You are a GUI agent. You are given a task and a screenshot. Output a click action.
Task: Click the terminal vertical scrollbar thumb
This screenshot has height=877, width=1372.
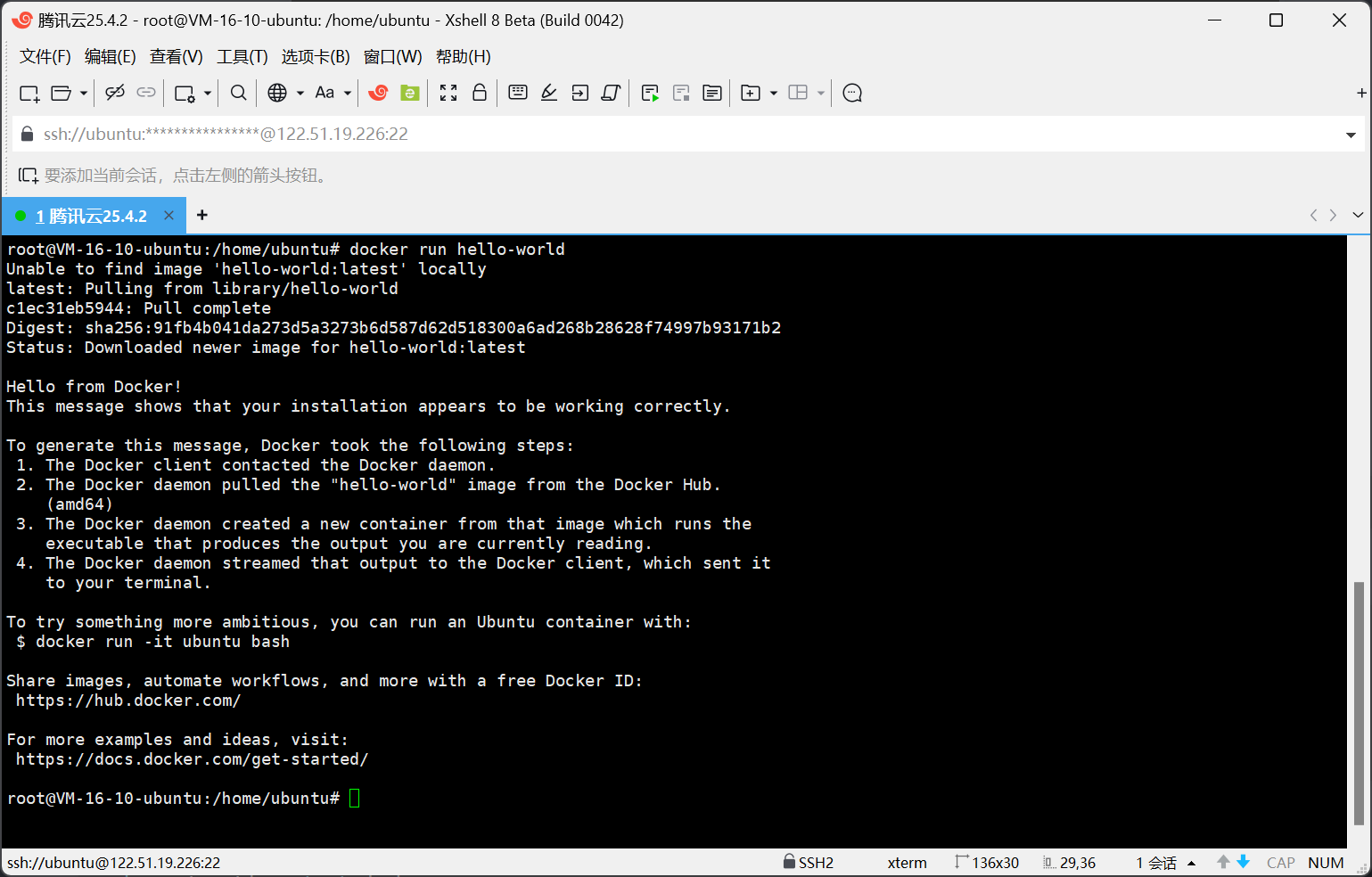(1358, 703)
